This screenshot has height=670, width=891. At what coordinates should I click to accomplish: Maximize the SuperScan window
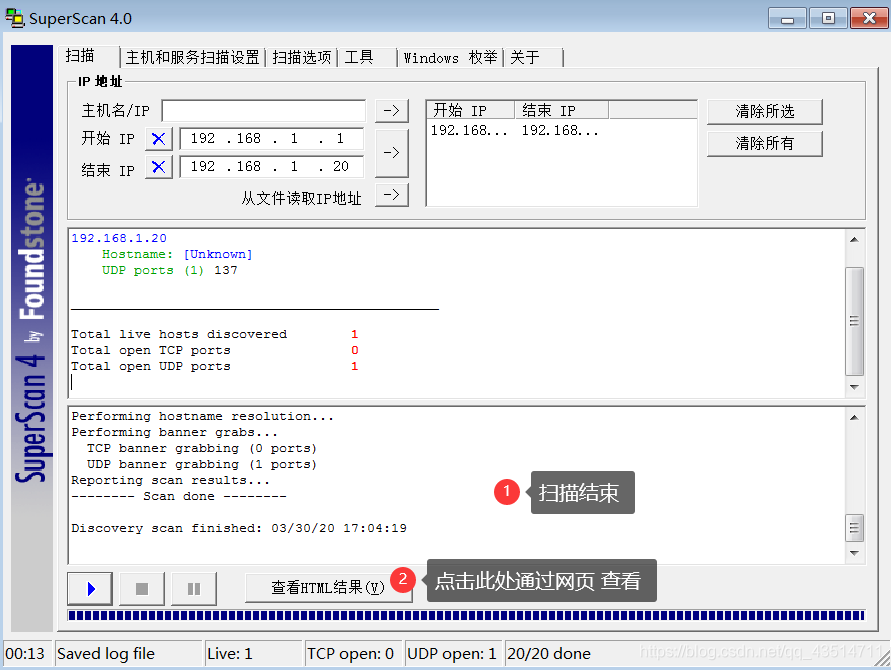click(x=828, y=18)
